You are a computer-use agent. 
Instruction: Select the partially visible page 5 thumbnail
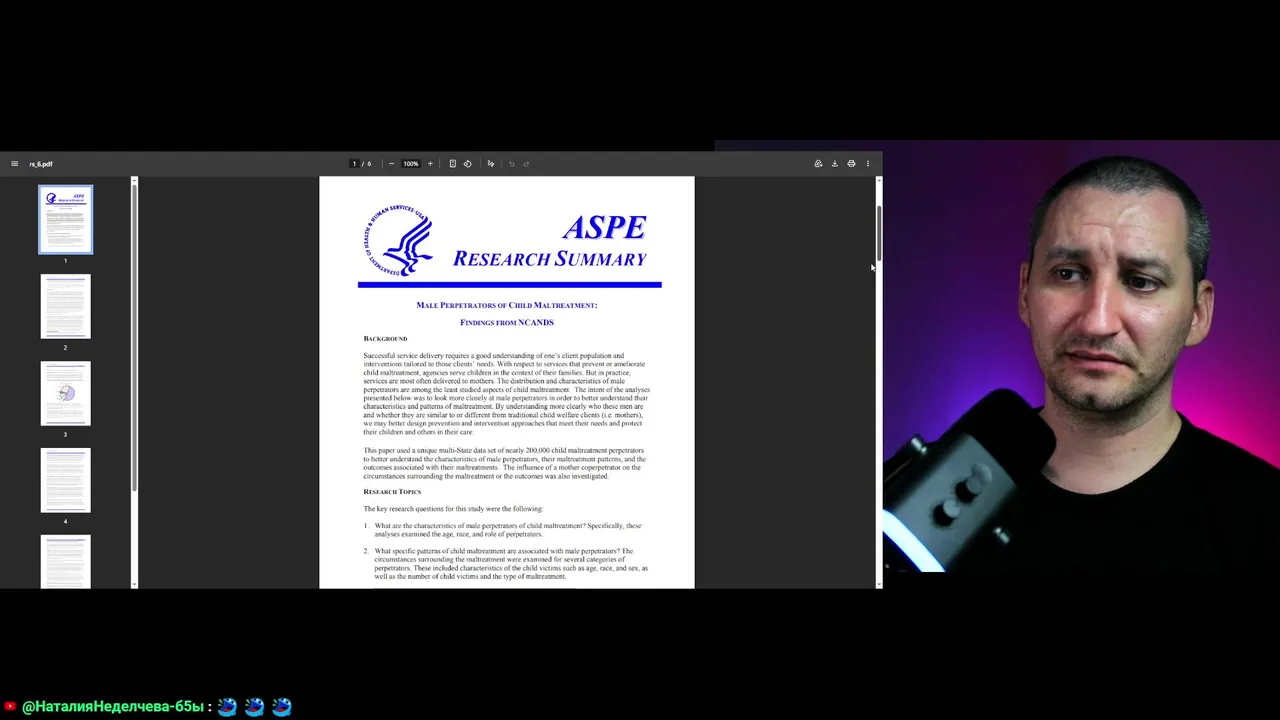65,562
